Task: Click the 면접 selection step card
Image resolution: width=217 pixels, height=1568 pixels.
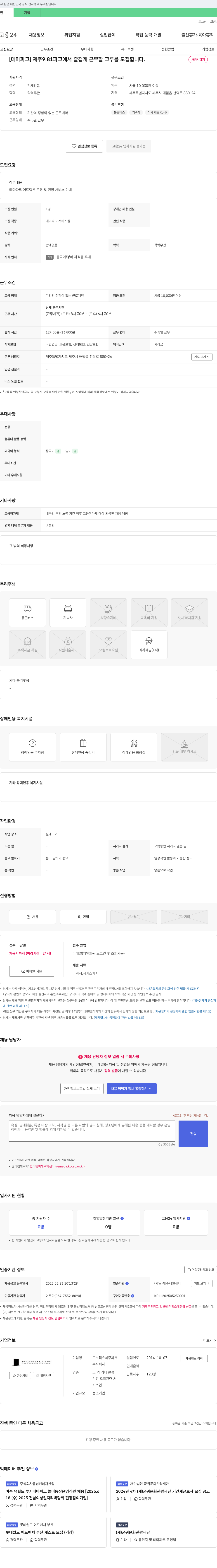Action: point(83,917)
